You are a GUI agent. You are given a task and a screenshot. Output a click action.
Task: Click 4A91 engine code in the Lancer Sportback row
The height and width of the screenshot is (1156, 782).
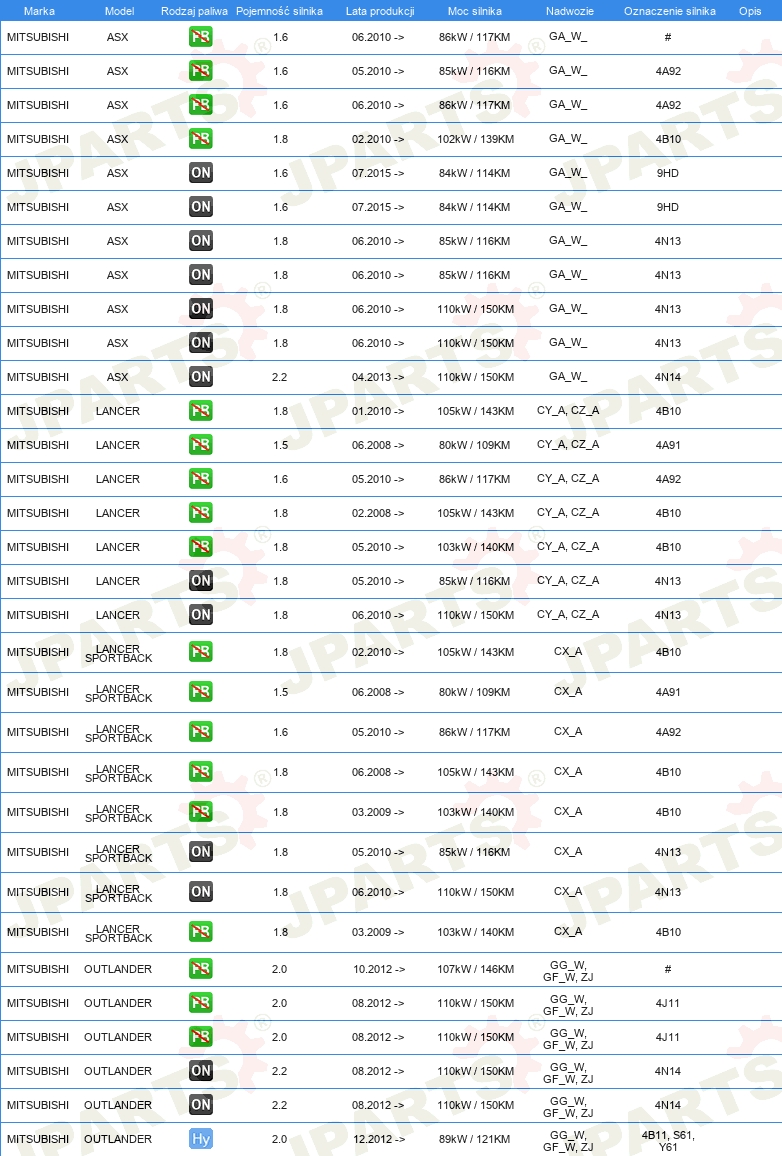point(668,692)
